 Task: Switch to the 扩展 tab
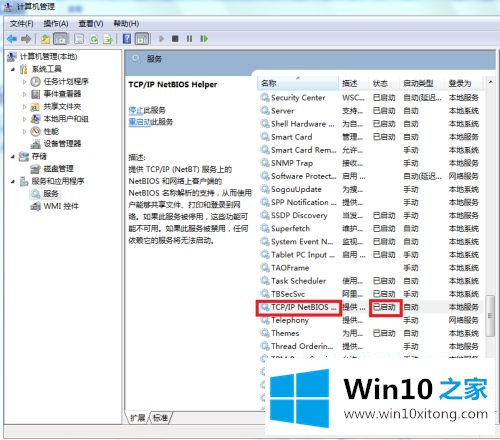click(137, 417)
